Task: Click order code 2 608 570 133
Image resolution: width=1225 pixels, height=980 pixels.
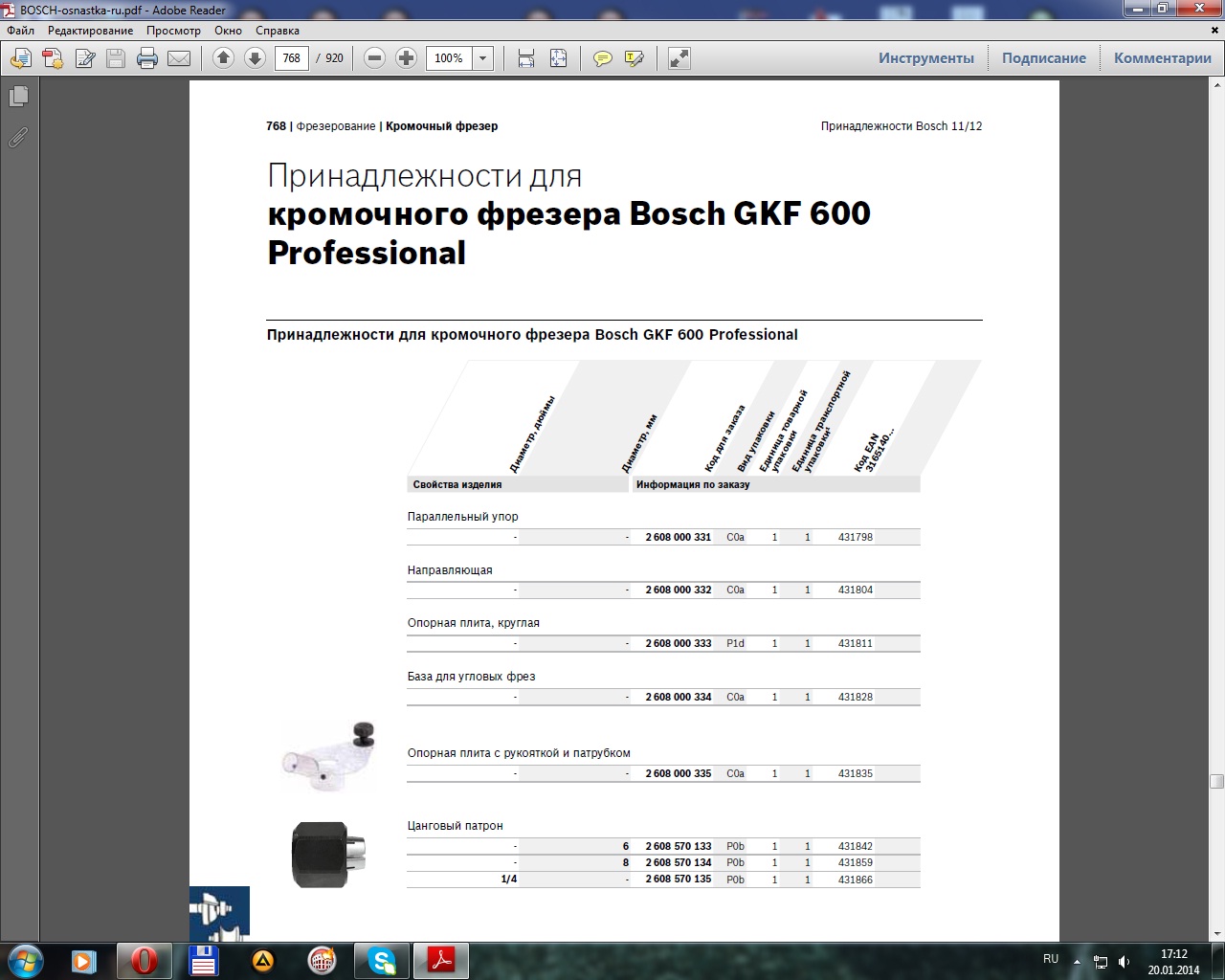Action: pos(679,846)
